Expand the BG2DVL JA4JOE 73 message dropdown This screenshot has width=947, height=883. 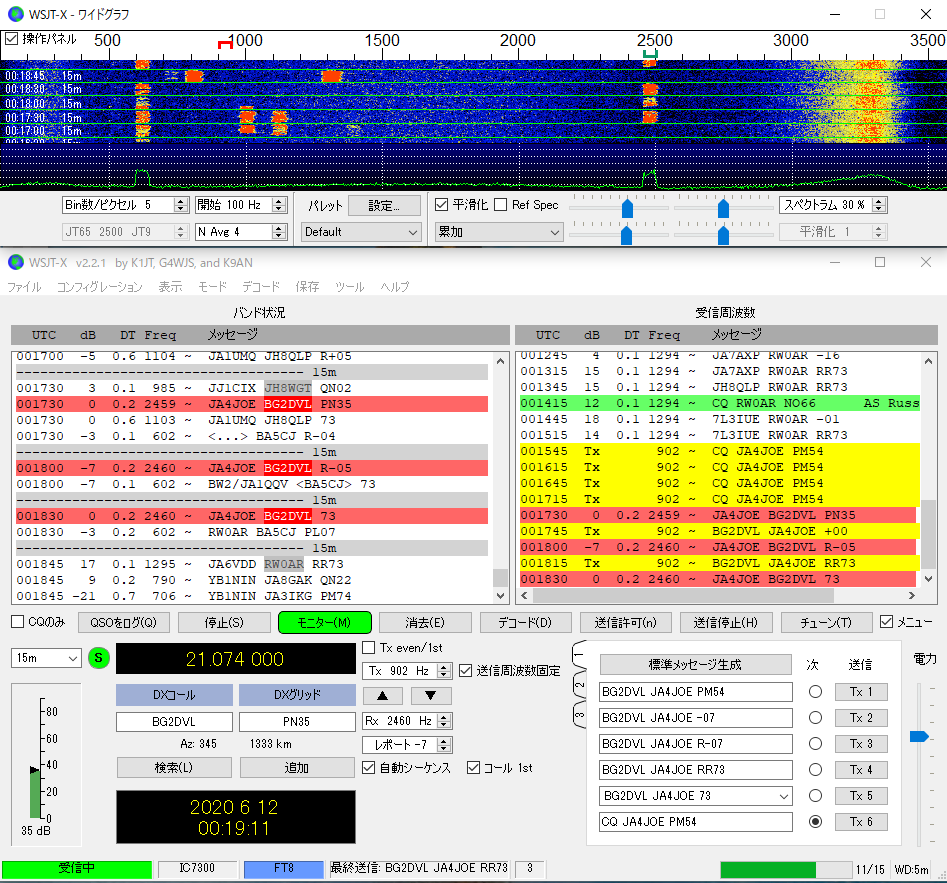click(x=783, y=797)
